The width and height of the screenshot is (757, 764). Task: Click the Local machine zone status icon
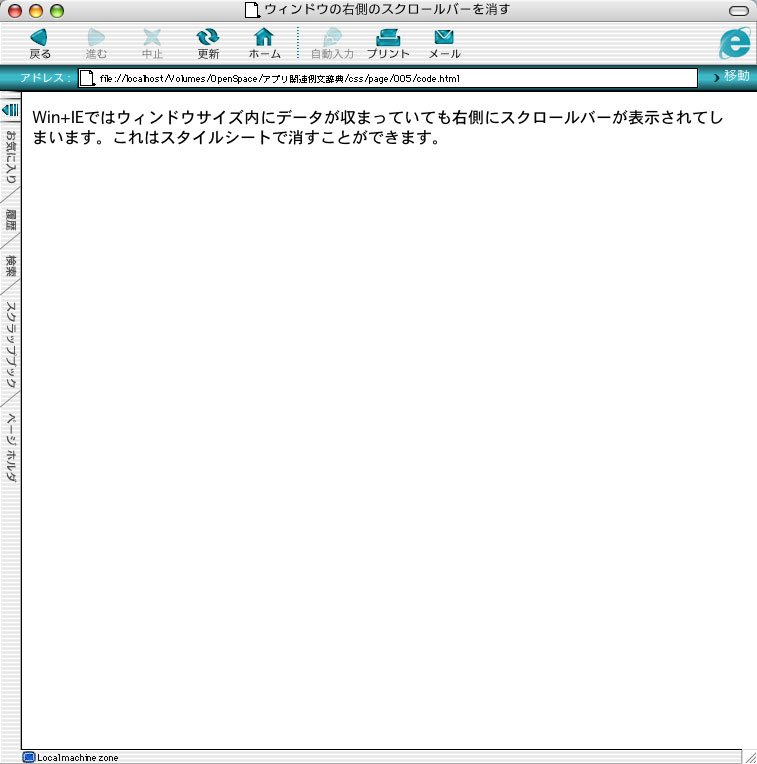pyautogui.click(x=29, y=757)
